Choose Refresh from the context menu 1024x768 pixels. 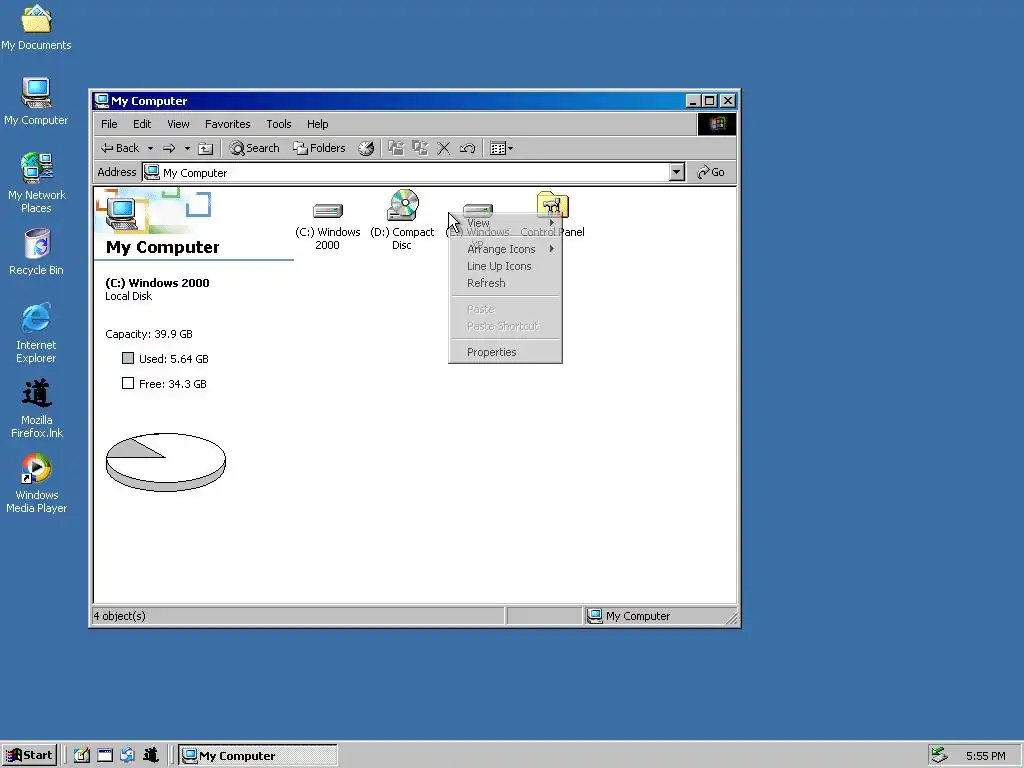[505, 283]
